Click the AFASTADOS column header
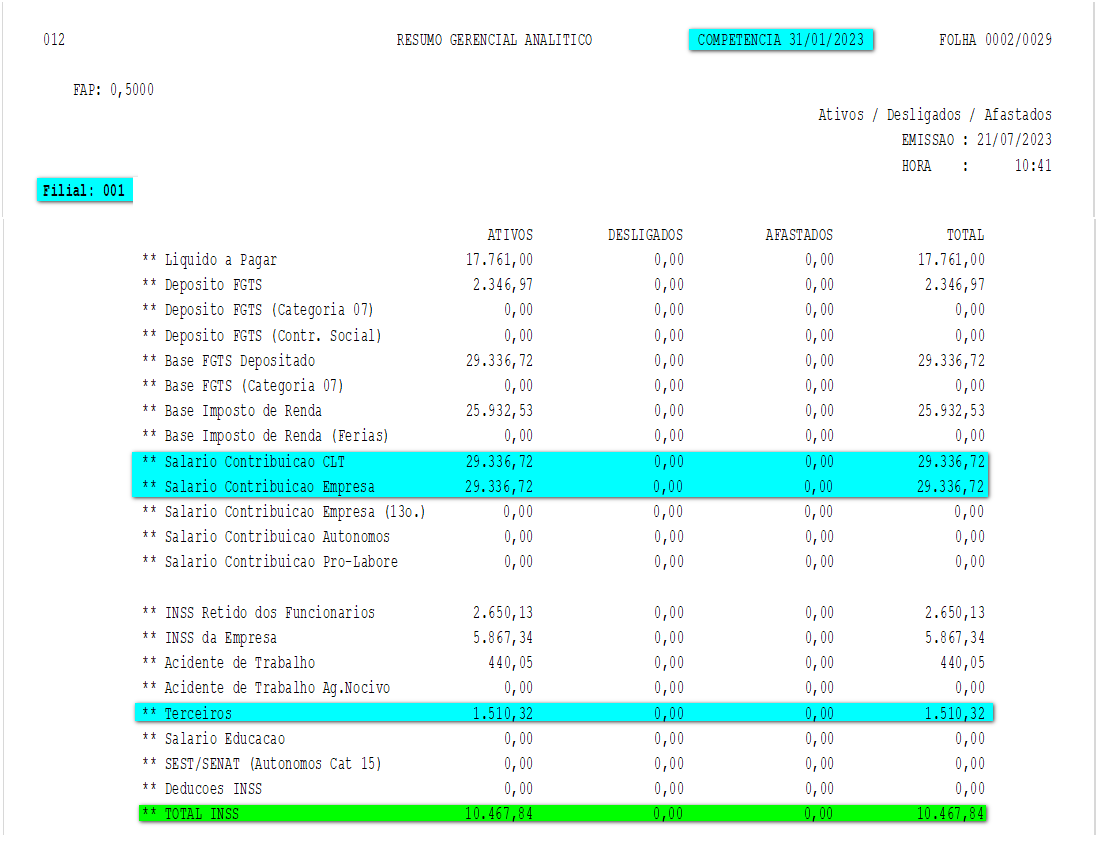The image size is (1097, 845). [799, 235]
